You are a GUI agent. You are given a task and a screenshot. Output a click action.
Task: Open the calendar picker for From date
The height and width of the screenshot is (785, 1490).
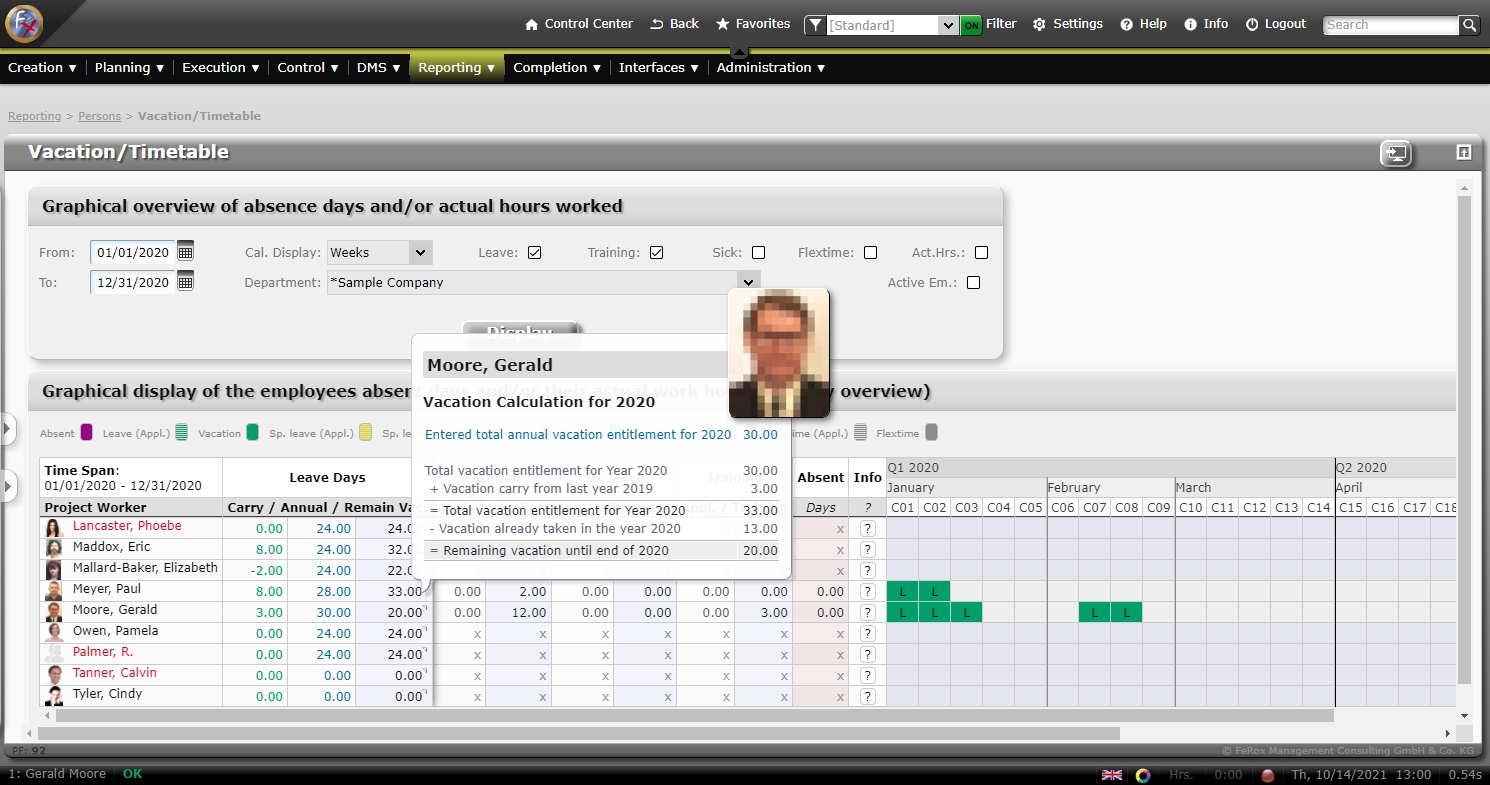click(185, 252)
